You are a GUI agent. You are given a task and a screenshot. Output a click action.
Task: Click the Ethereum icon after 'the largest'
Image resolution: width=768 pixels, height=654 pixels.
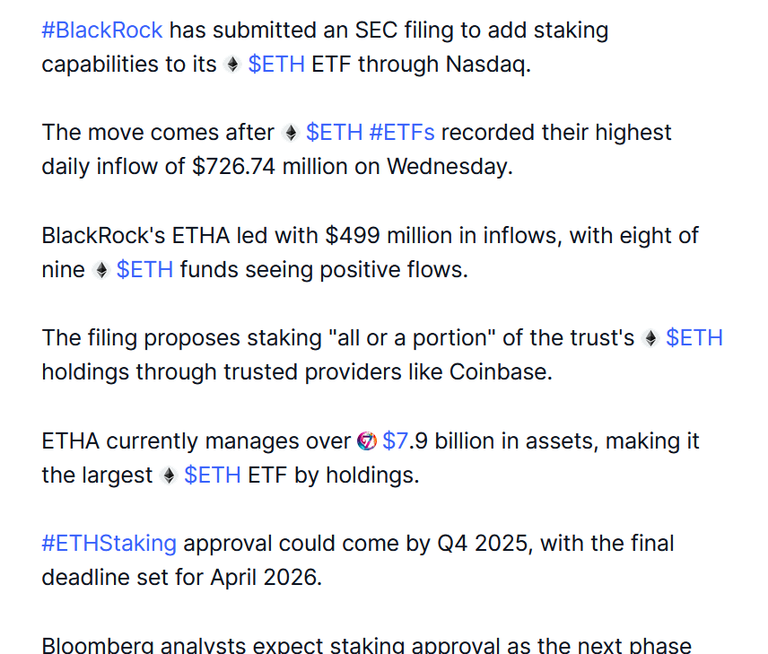(168, 475)
